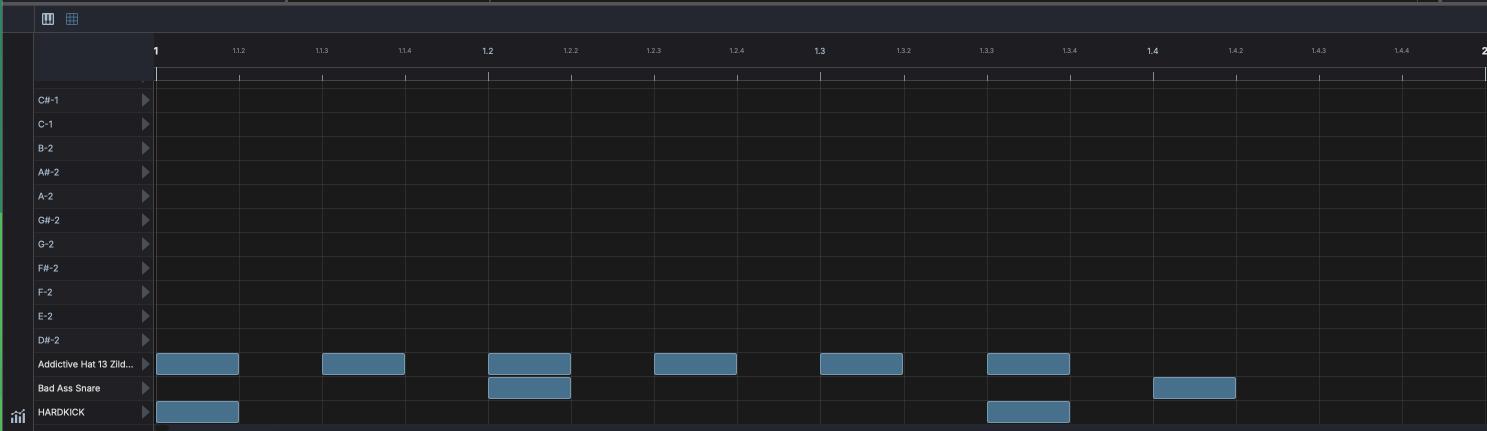Screen dimensions: 1487x431
Task: Preview the HARDKICK sample with play arrow
Action: (146, 412)
